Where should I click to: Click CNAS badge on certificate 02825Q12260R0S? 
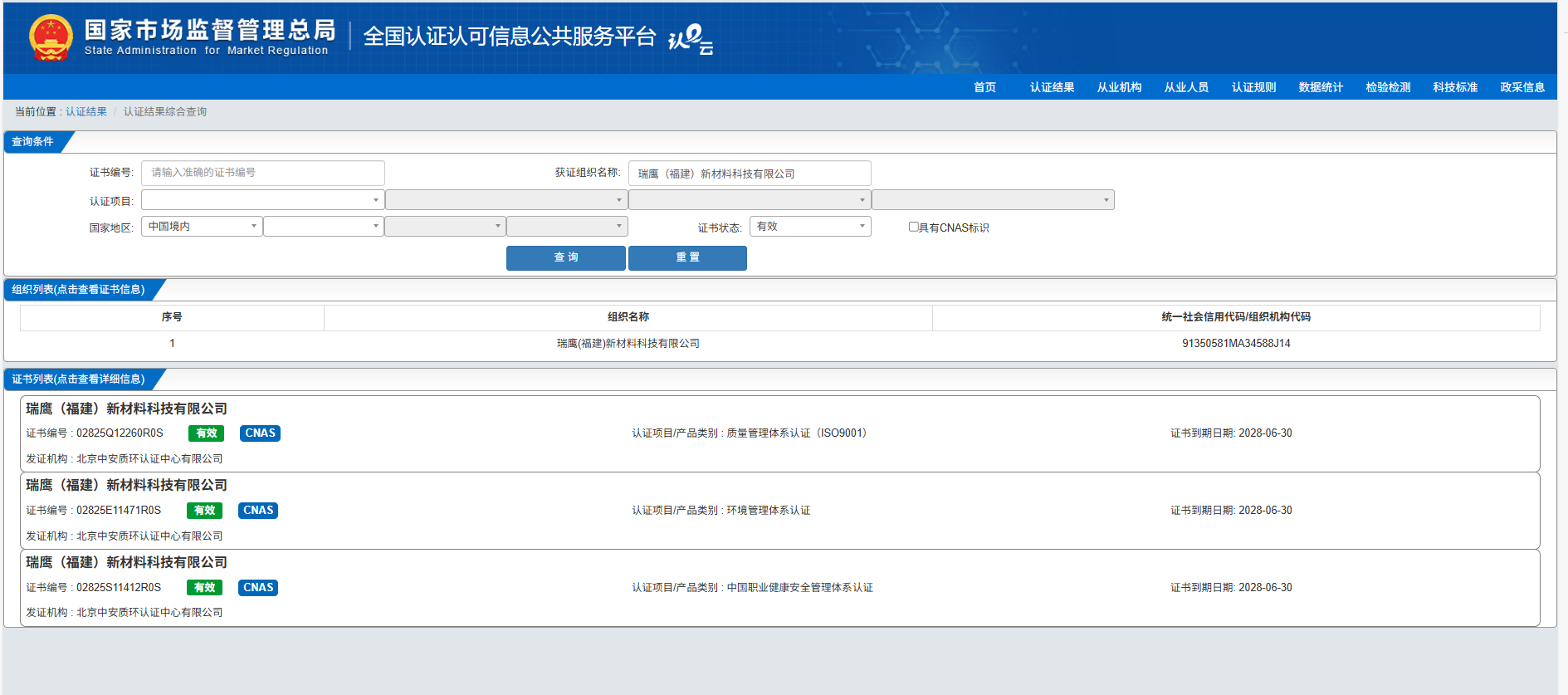(260, 433)
